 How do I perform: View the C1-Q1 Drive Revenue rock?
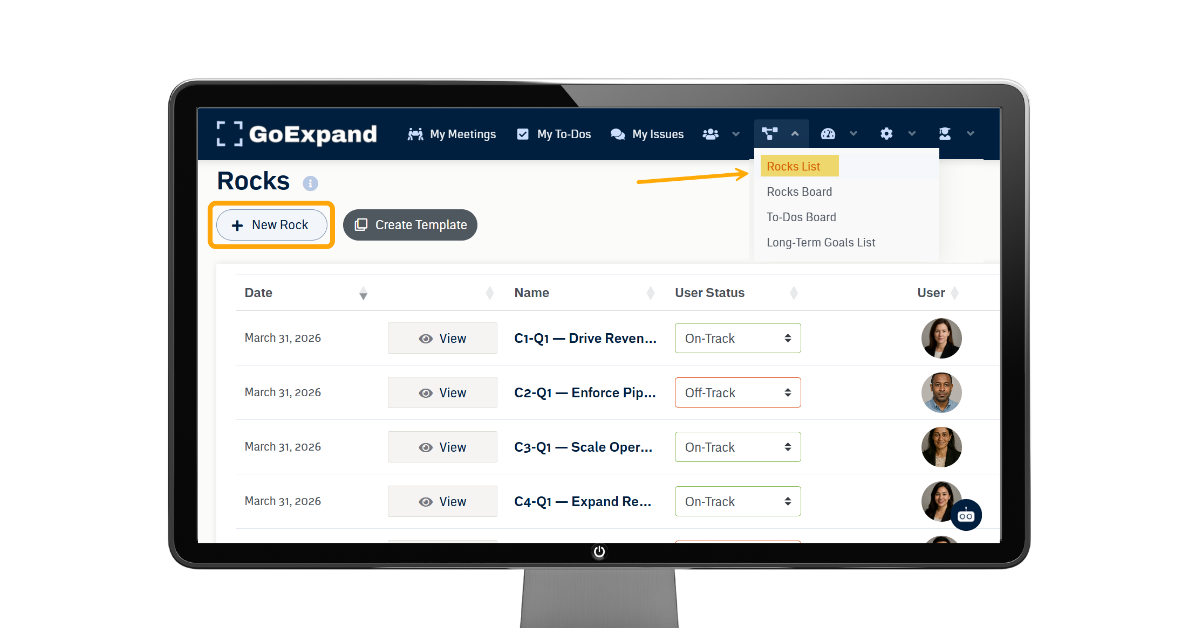tap(442, 339)
